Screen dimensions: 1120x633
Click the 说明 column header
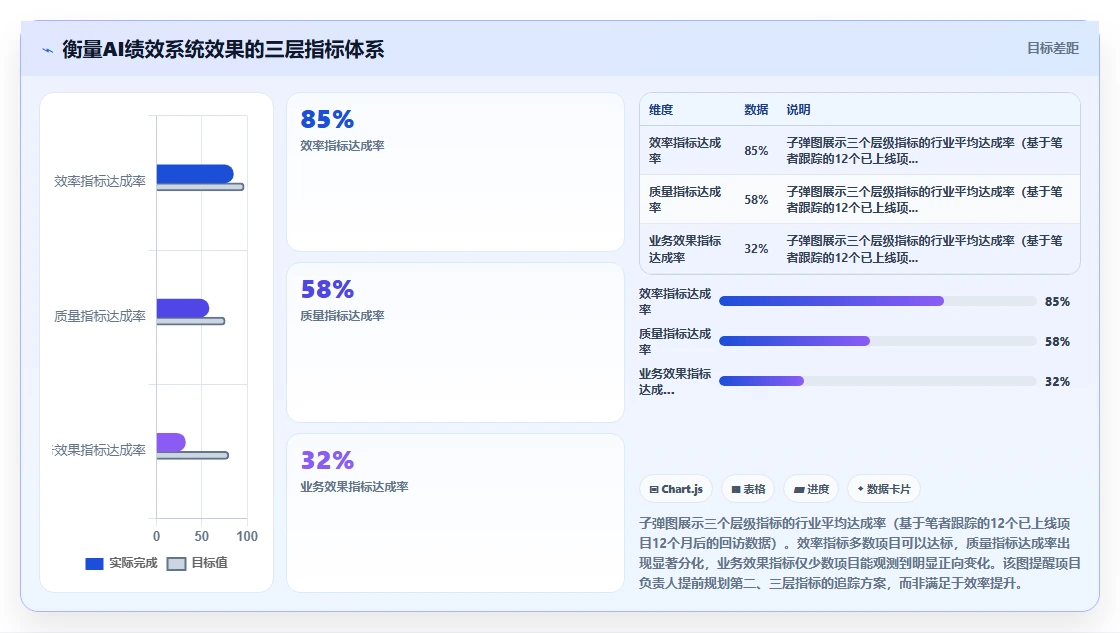[x=799, y=110]
